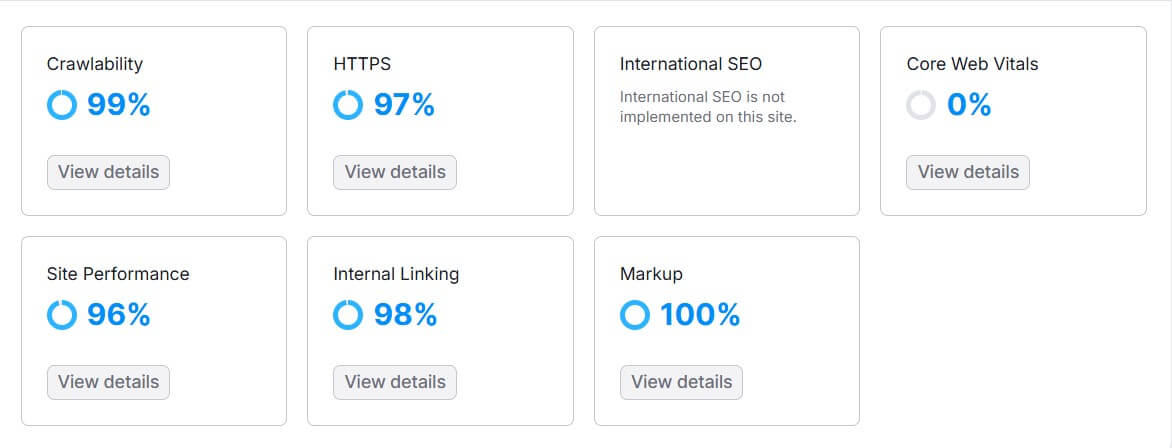Viewport: 1172px width, 448px height.
Task: Select the 100% Markup score
Action: (x=700, y=315)
